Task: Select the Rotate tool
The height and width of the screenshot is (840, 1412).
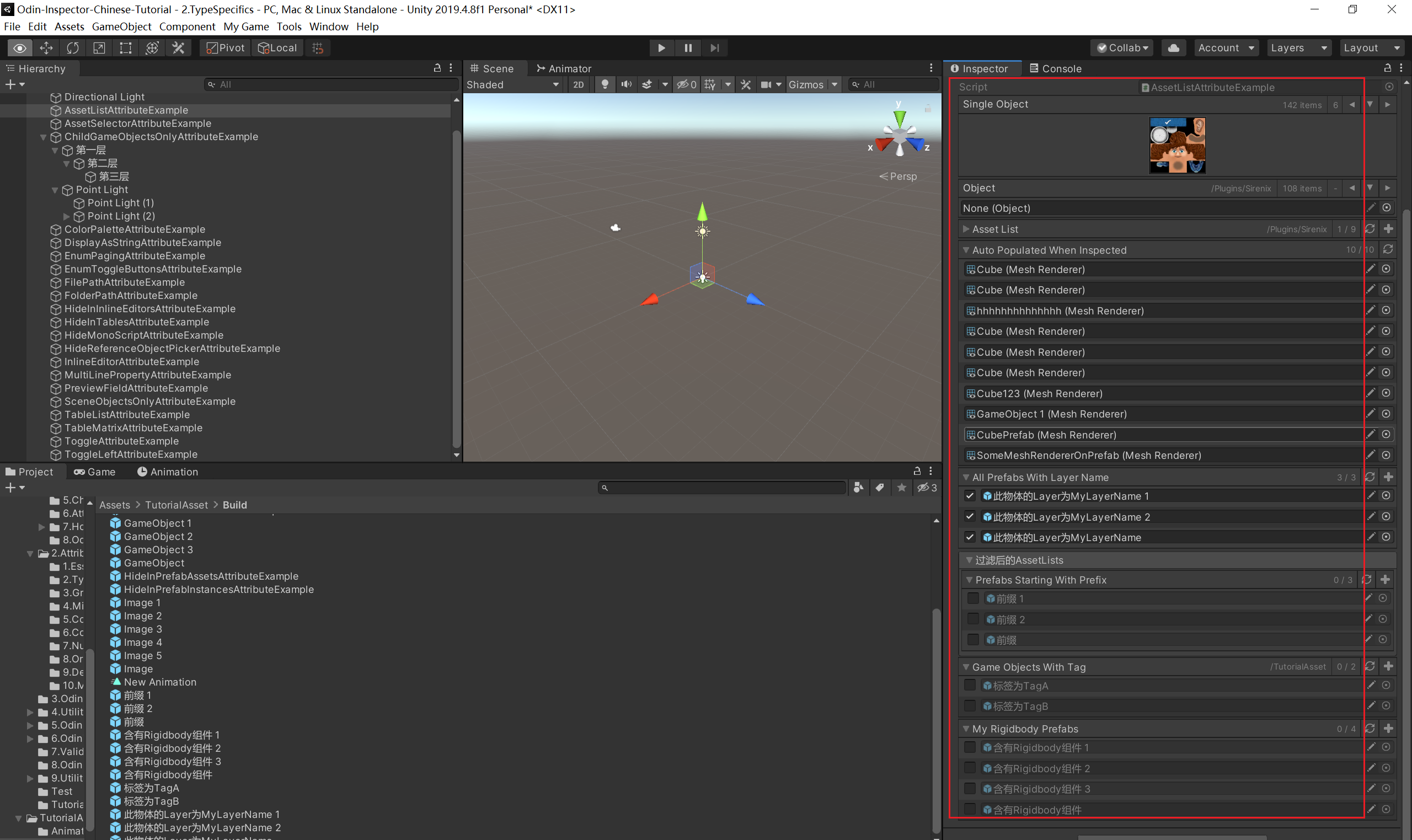Action: pos(72,48)
